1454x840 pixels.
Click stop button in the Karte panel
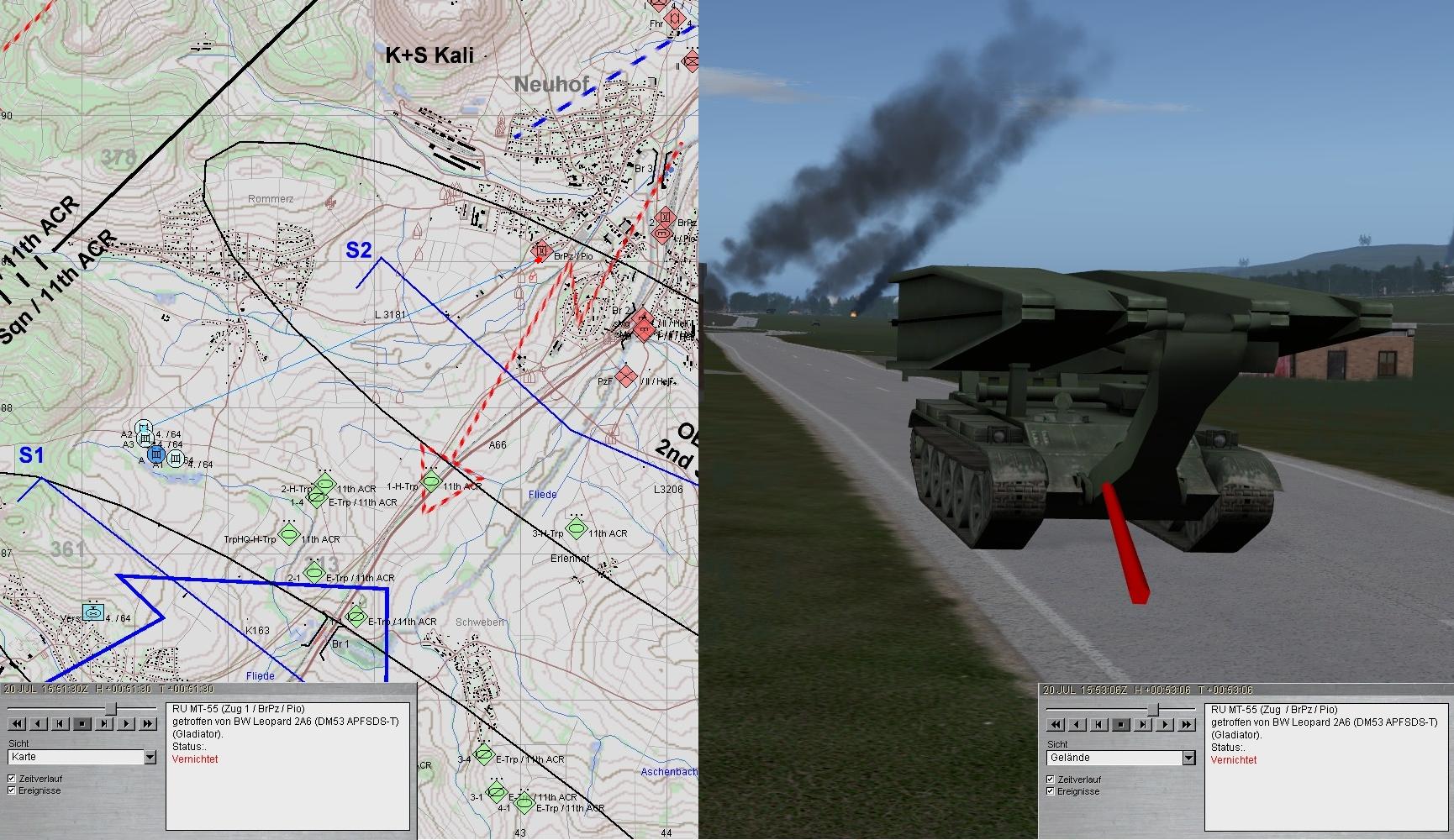82,723
